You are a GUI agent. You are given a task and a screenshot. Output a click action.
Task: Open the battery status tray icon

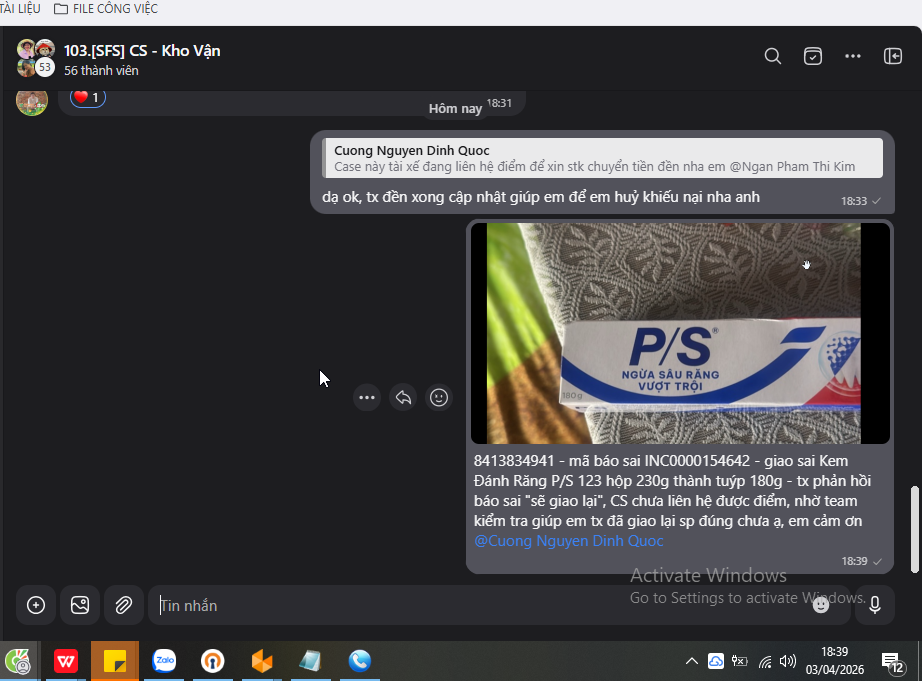pos(740,661)
